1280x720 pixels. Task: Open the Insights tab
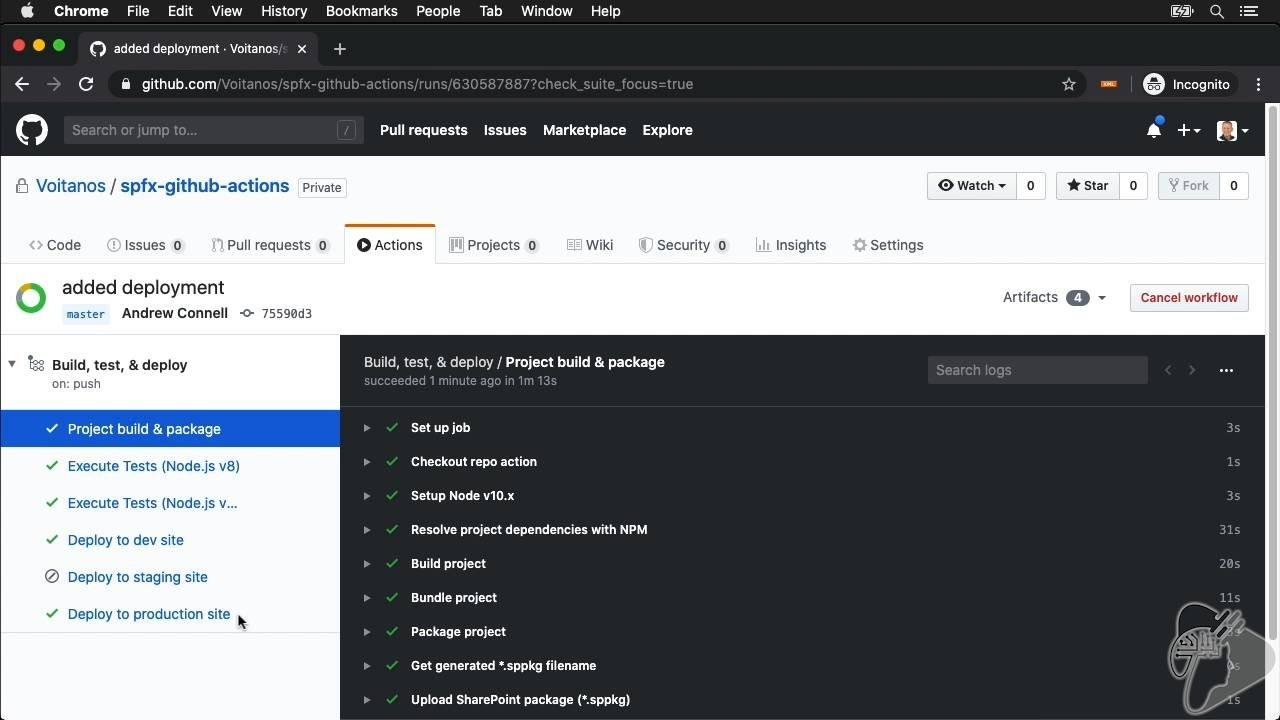point(791,245)
